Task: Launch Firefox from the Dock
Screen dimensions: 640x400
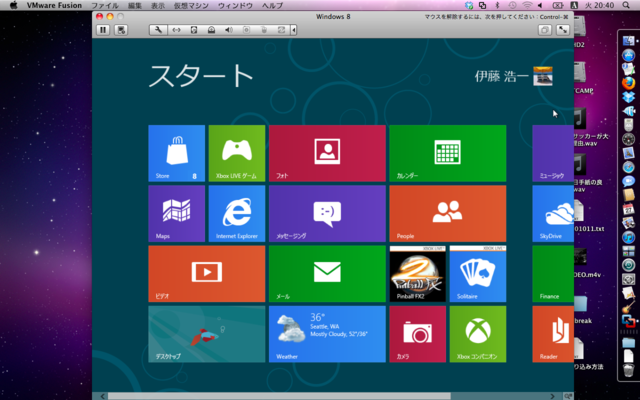Action: click(629, 83)
